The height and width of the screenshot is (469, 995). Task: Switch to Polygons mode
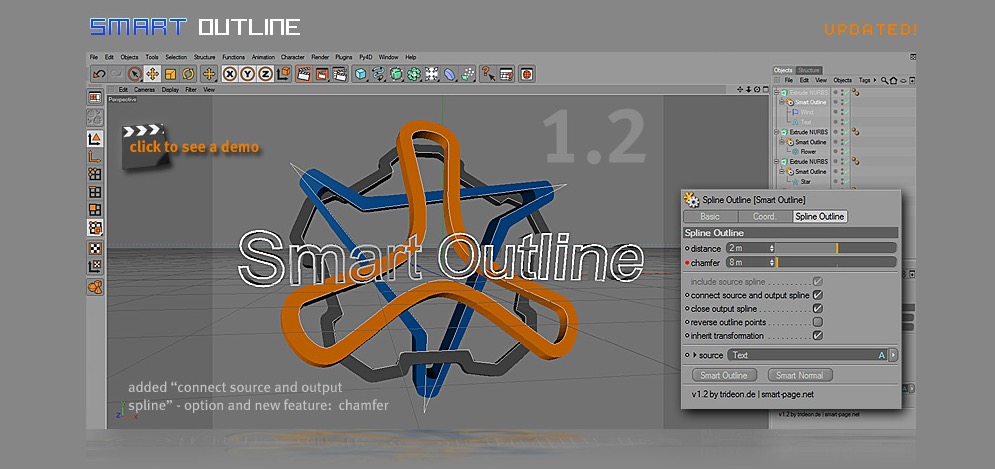[x=95, y=209]
